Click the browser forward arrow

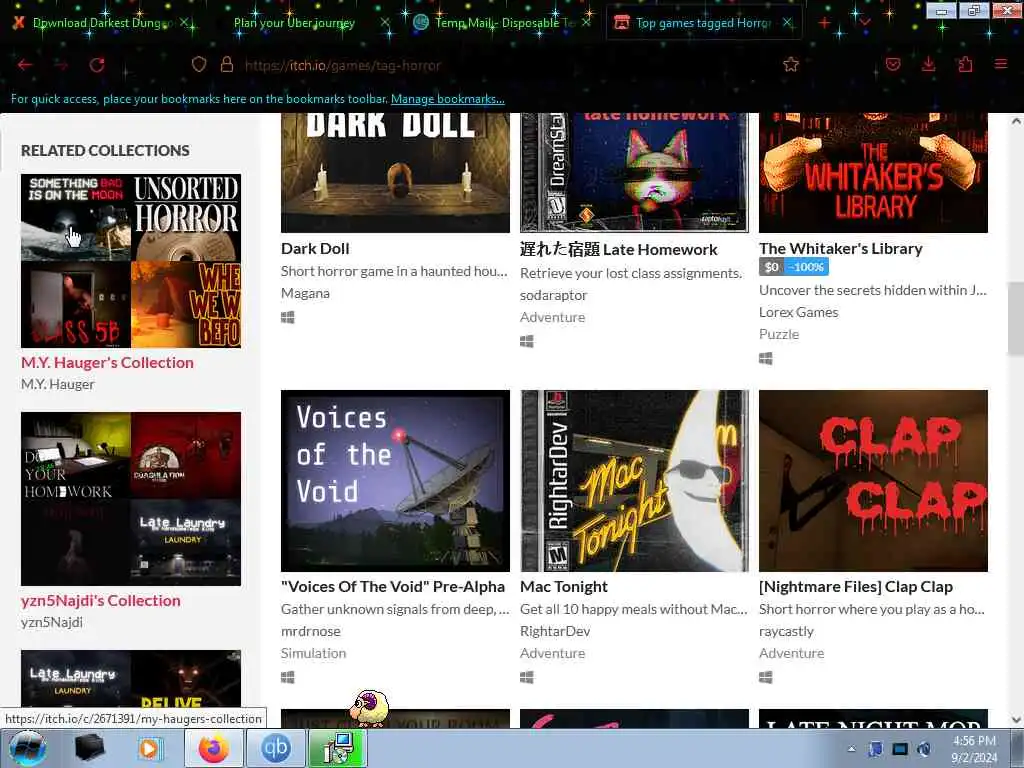click(61, 65)
